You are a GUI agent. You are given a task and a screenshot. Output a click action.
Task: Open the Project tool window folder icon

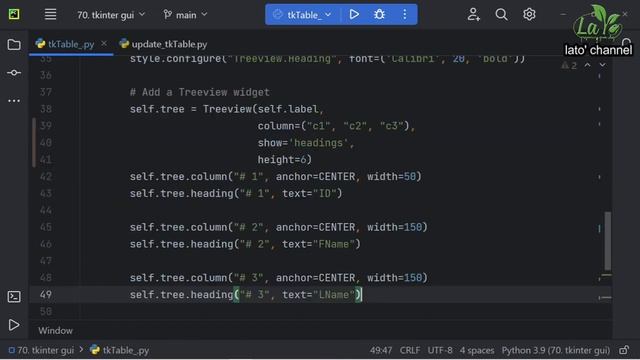(x=14, y=44)
